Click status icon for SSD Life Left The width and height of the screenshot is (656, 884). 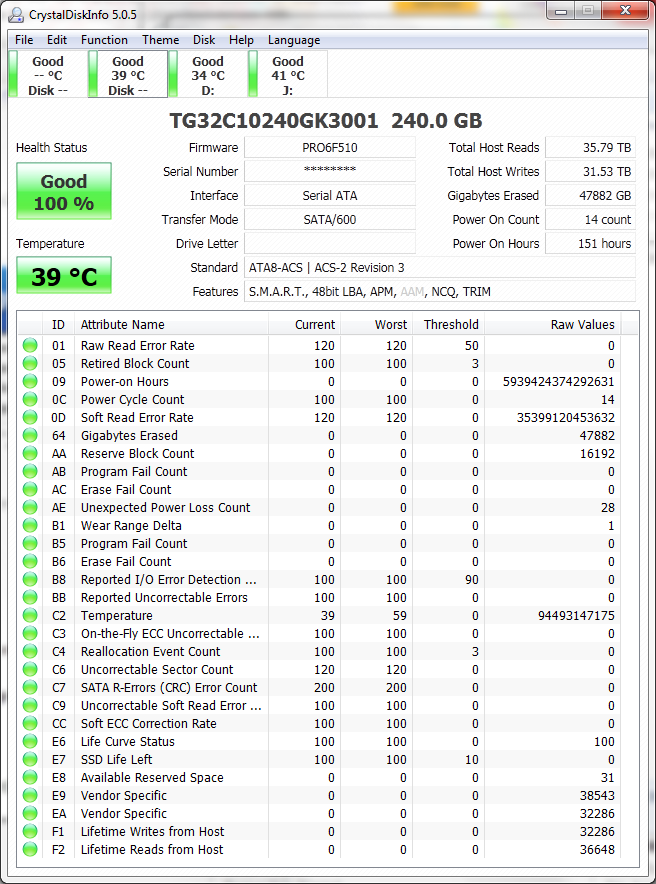click(31, 760)
